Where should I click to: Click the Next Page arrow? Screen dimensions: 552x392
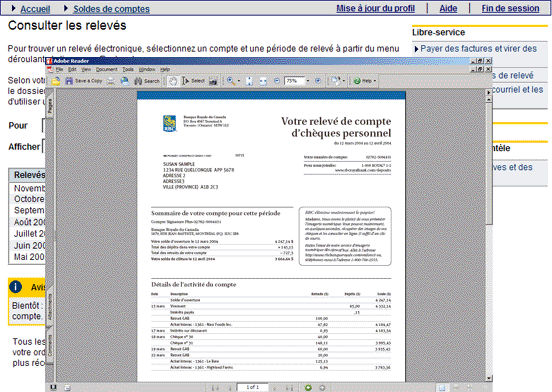coord(274,388)
